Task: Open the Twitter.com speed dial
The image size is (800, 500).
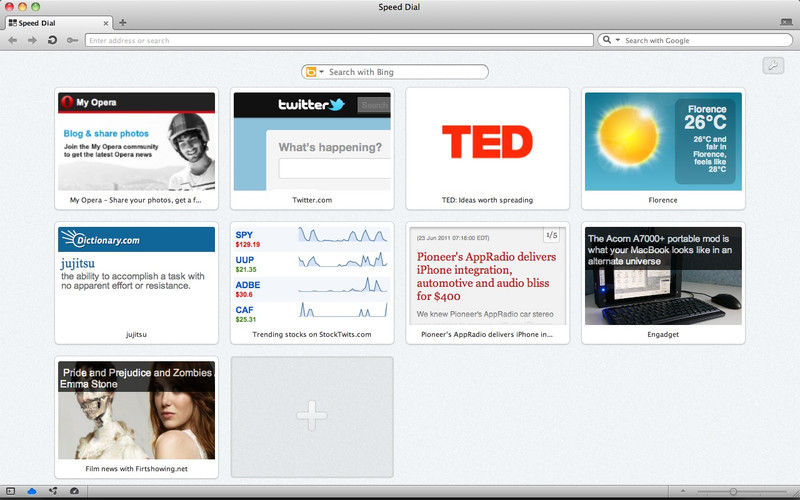Action: [312, 148]
